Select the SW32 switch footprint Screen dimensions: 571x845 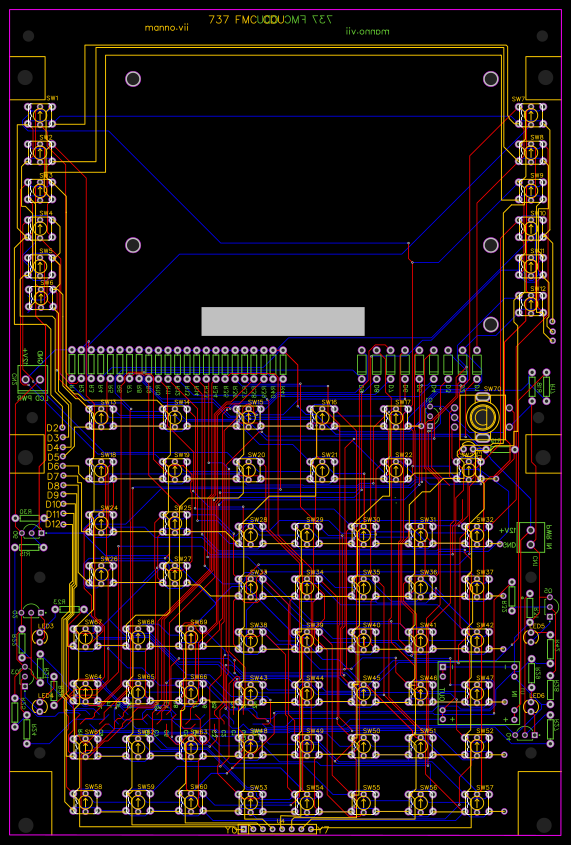pos(477,534)
